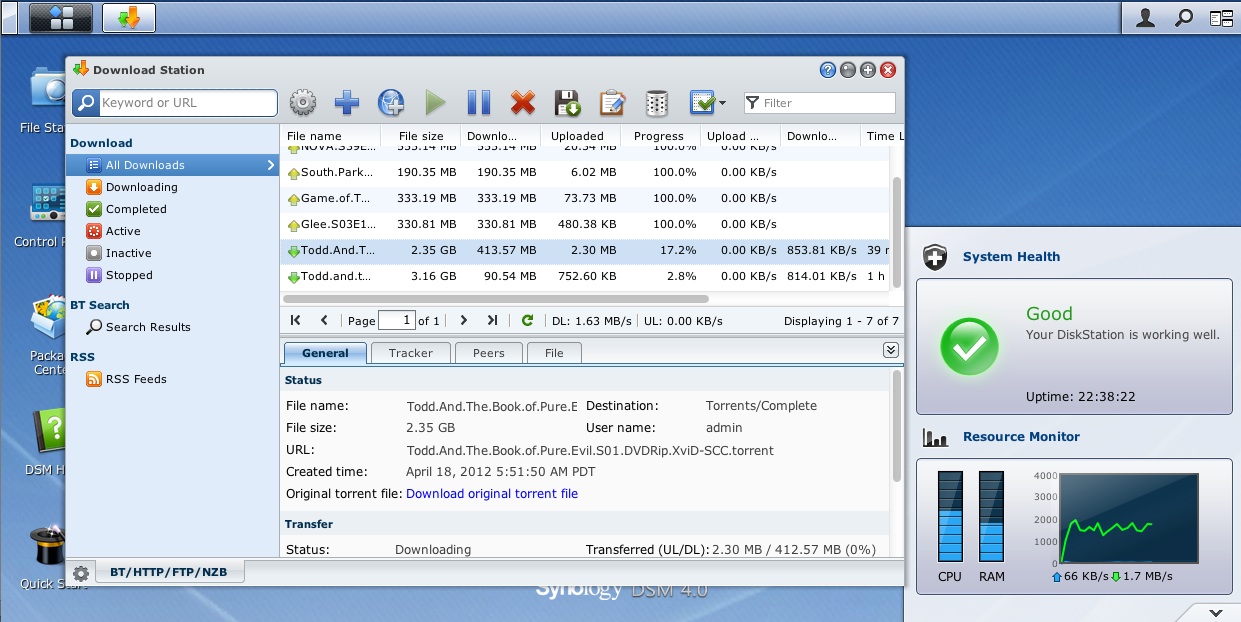Select the Game.of.T download row
This screenshot has width=1241, height=622.
coord(585,198)
